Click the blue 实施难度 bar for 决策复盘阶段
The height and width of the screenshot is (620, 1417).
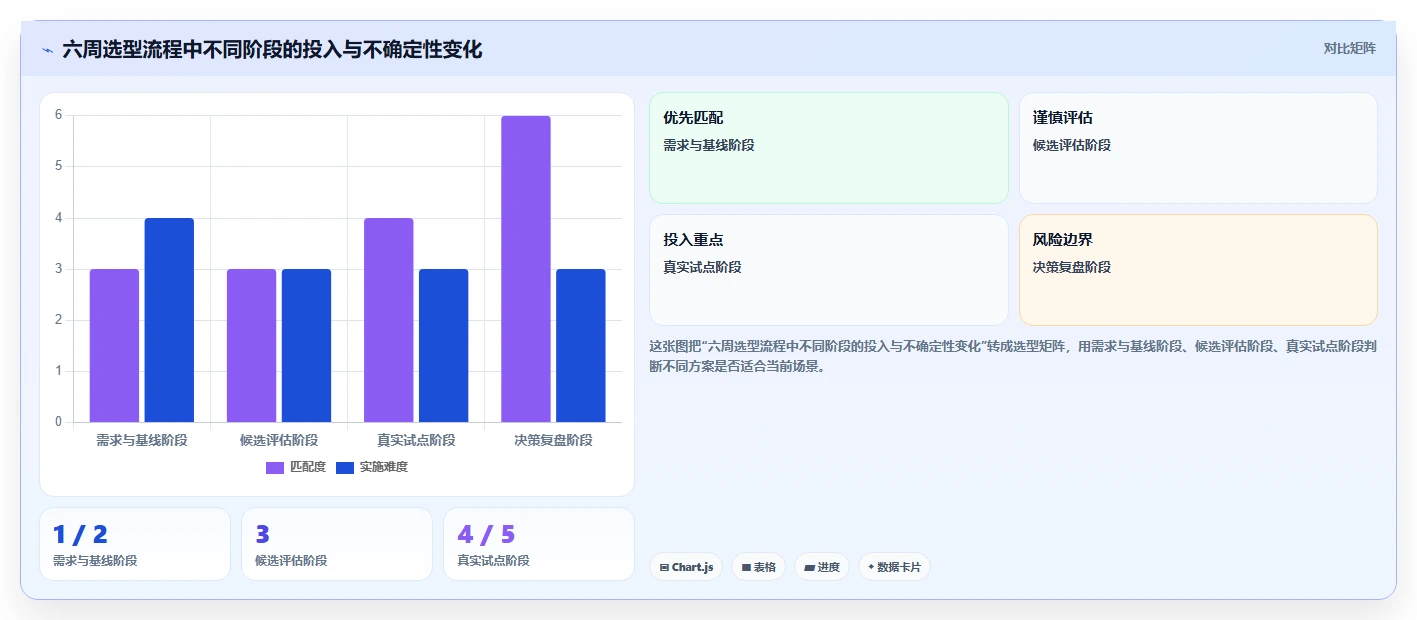point(581,345)
